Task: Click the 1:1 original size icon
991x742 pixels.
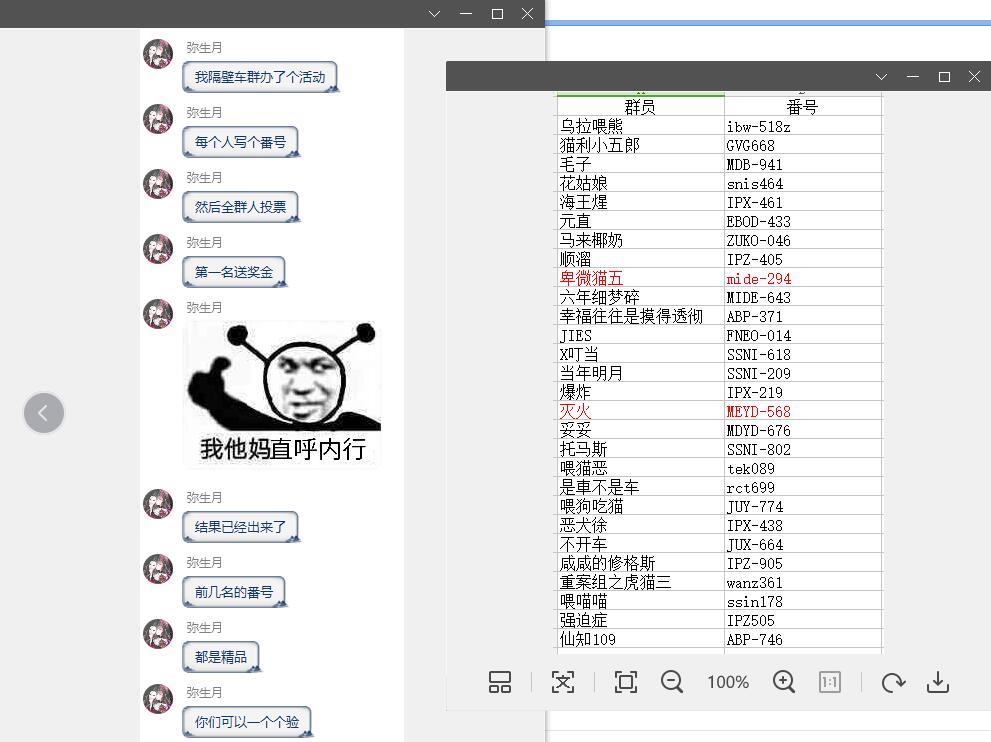Action: pos(830,682)
